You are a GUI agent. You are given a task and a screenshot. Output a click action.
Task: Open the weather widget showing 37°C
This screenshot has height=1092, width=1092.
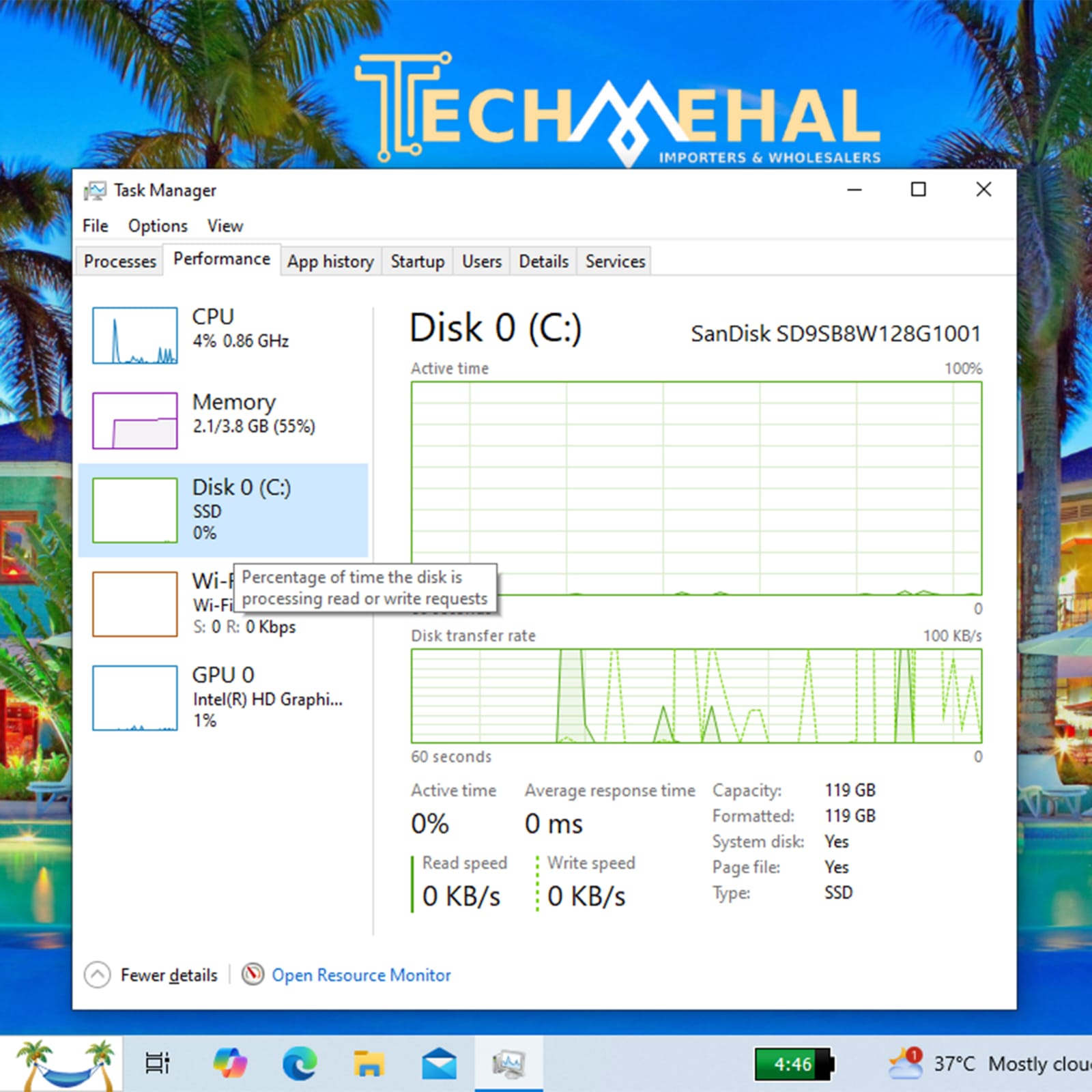(990, 1063)
